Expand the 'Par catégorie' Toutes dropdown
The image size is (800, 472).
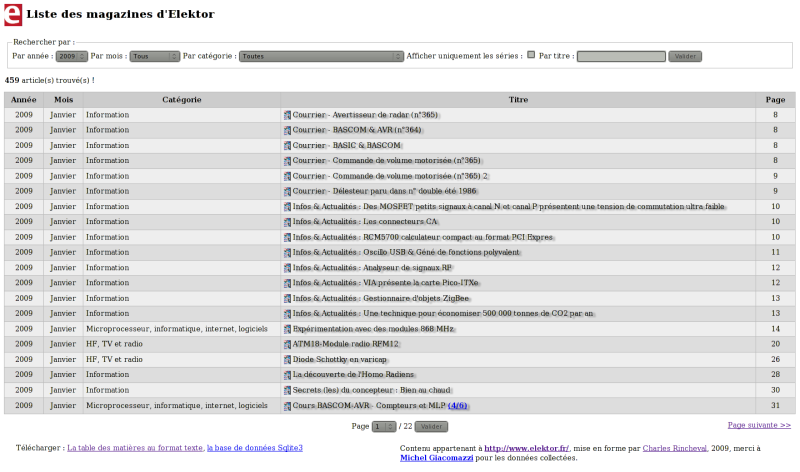321,56
